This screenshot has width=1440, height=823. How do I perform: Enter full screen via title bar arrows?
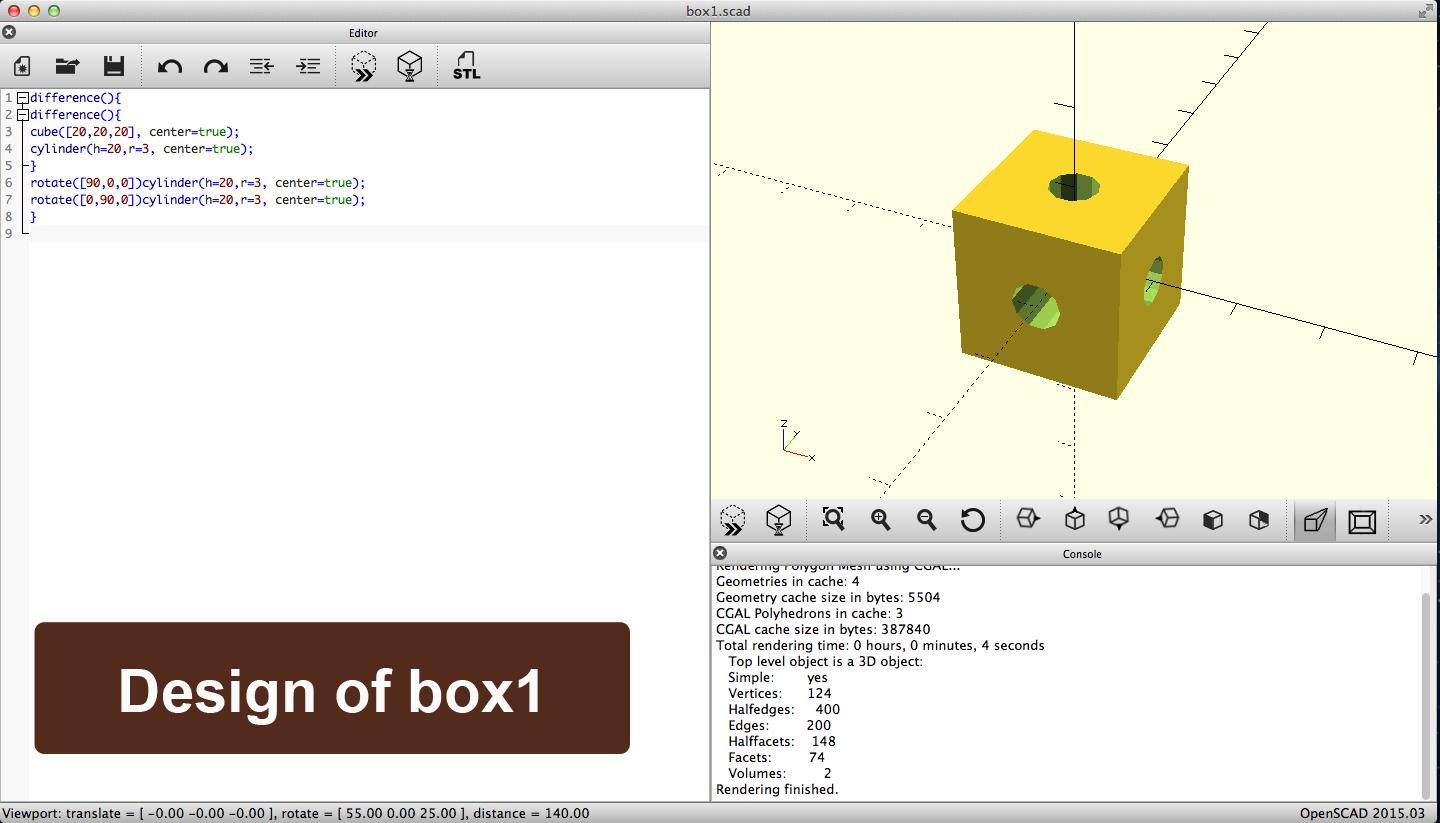point(1425,11)
